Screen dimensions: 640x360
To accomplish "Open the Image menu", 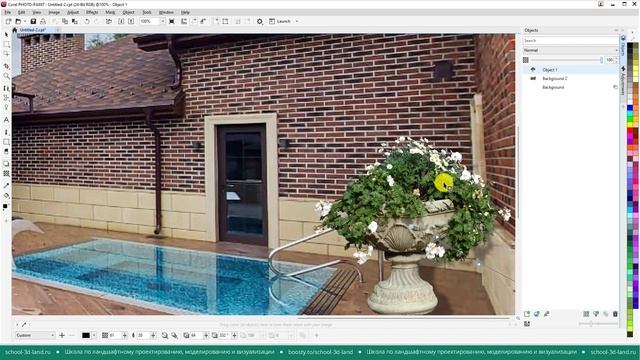I will (54, 13).
